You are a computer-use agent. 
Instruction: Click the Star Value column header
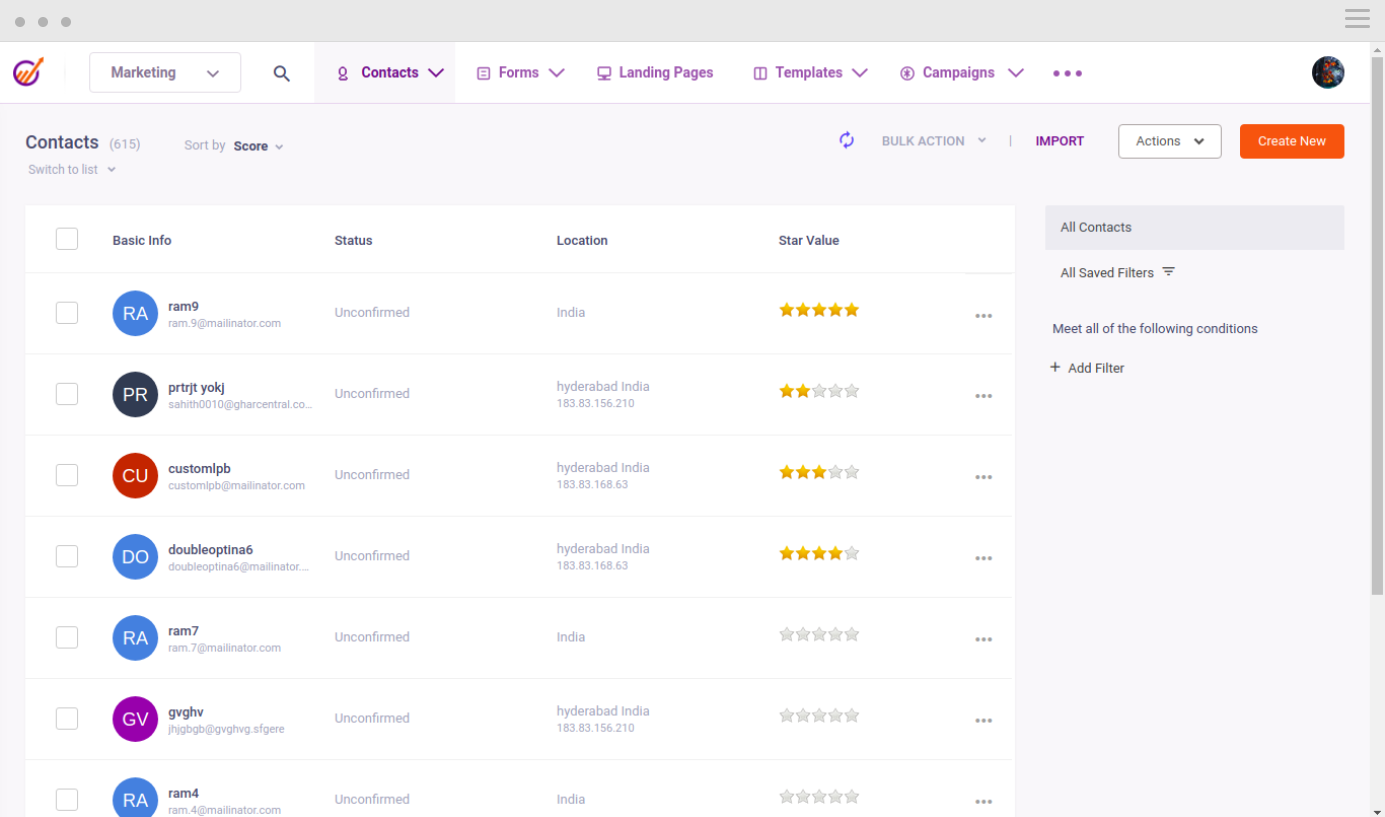pyautogui.click(x=809, y=240)
